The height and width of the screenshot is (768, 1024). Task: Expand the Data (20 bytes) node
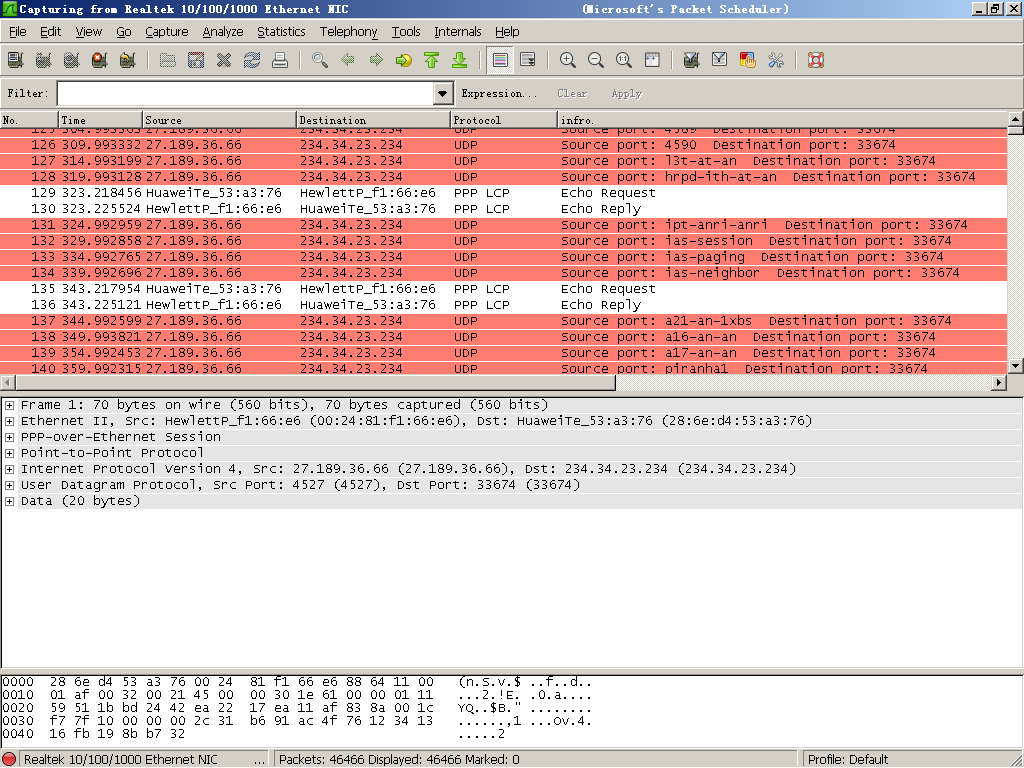[9, 502]
